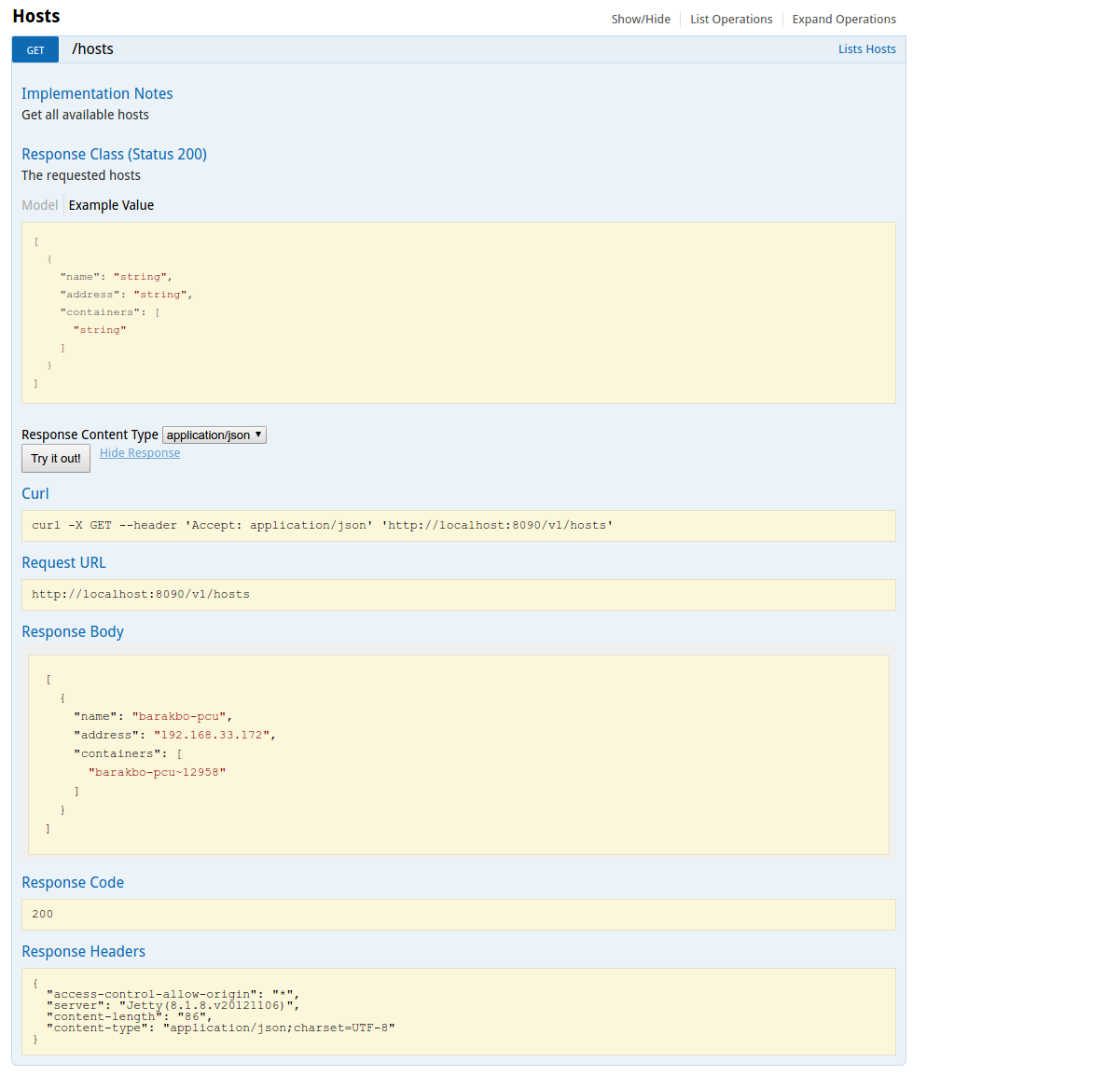Click the Lists Hosts summary link

(x=866, y=49)
